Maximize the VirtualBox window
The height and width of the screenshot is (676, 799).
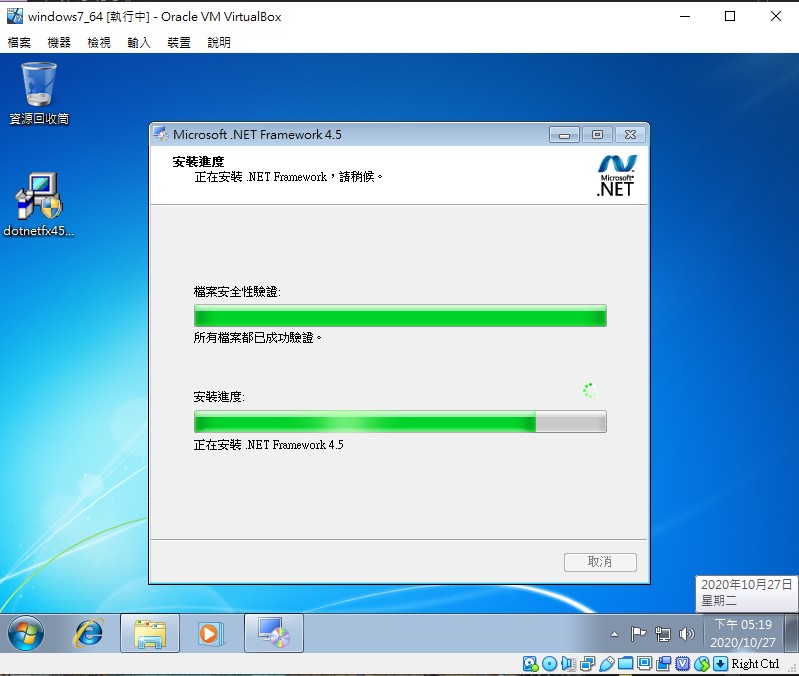[x=730, y=16]
